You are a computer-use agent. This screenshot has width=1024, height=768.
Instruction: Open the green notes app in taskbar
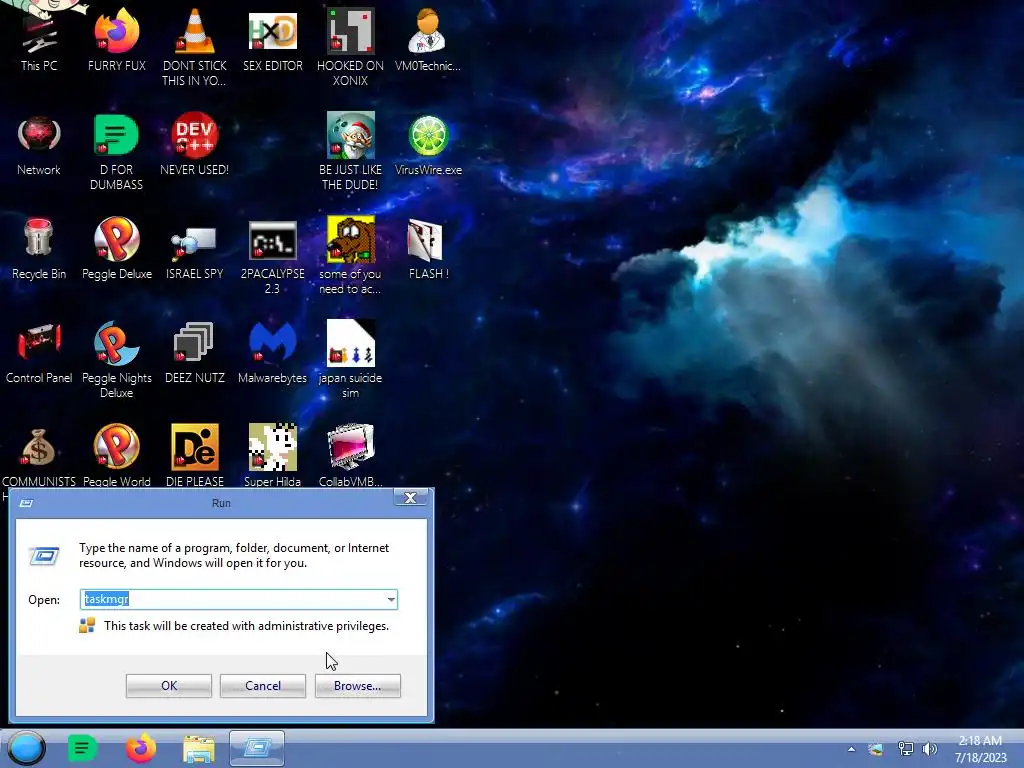coord(82,748)
